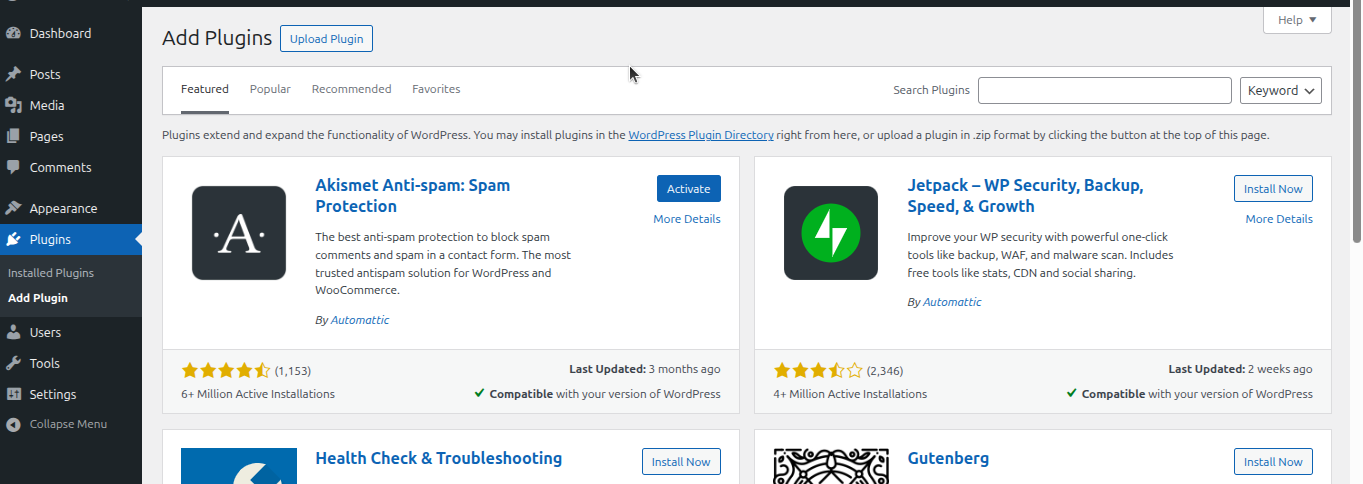Open Akismet Anti-spam: Spam Protection title
The width and height of the screenshot is (1363, 484).
413,196
